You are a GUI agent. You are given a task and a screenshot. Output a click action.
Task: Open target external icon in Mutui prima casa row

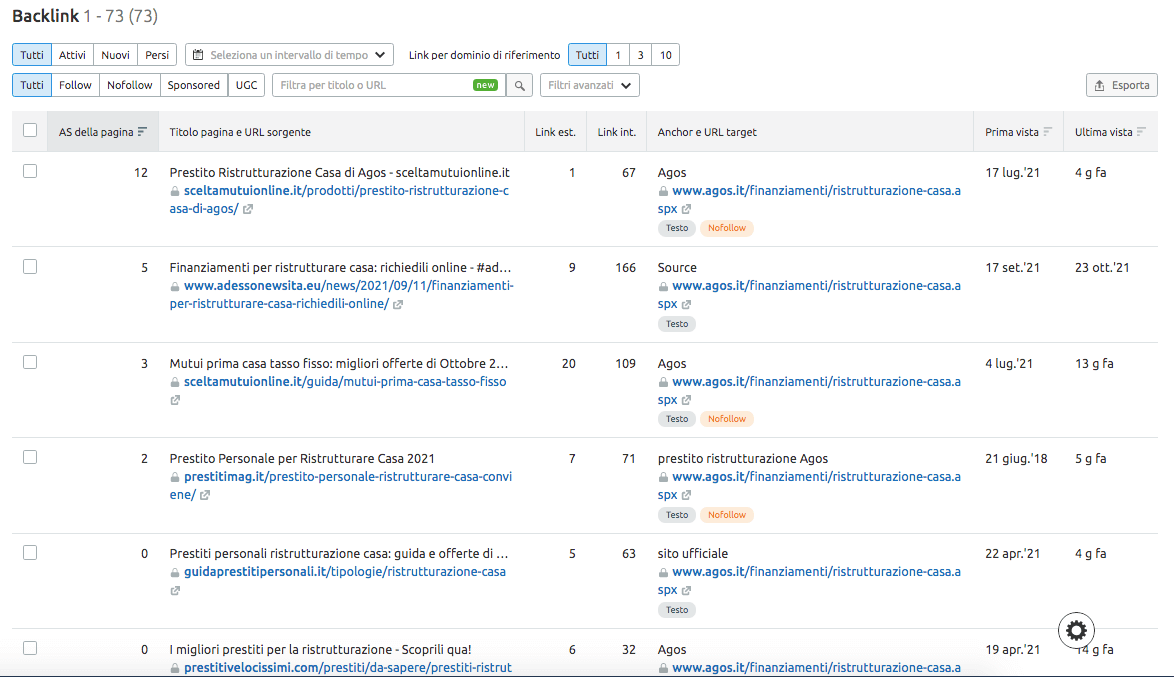[687, 400]
